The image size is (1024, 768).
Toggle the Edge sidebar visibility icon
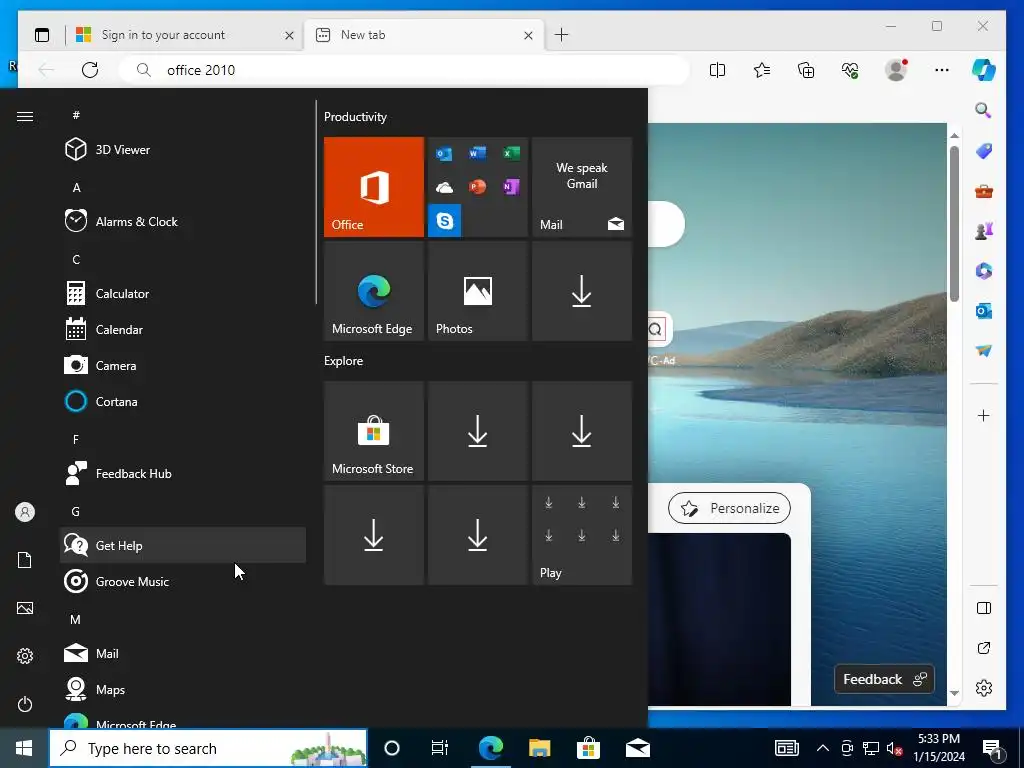pos(984,608)
